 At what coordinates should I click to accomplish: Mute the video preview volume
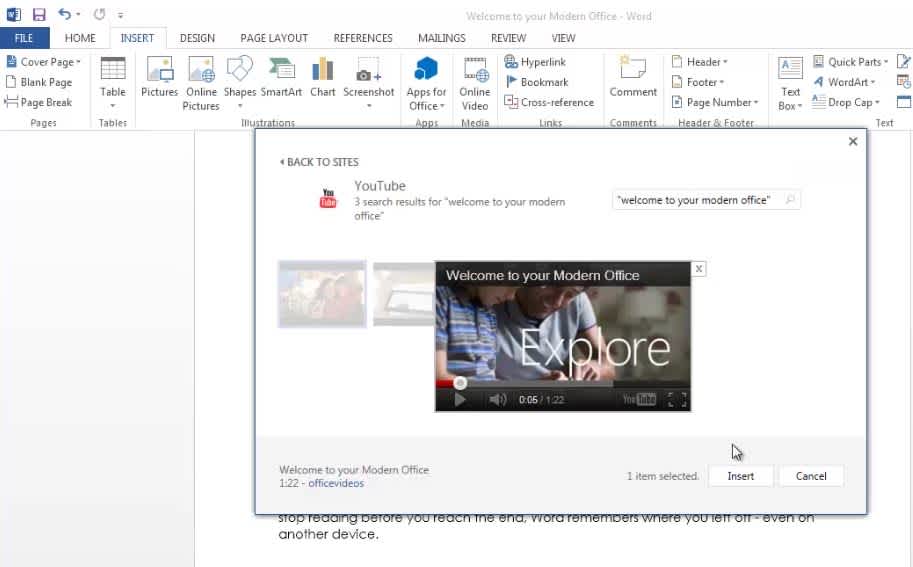click(497, 399)
